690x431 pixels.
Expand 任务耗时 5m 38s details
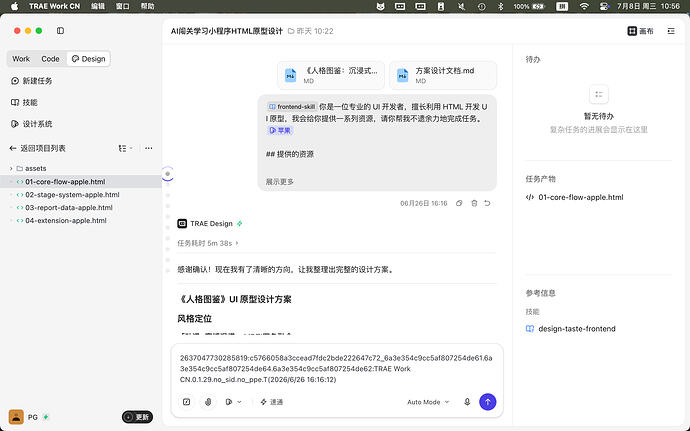coord(208,243)
